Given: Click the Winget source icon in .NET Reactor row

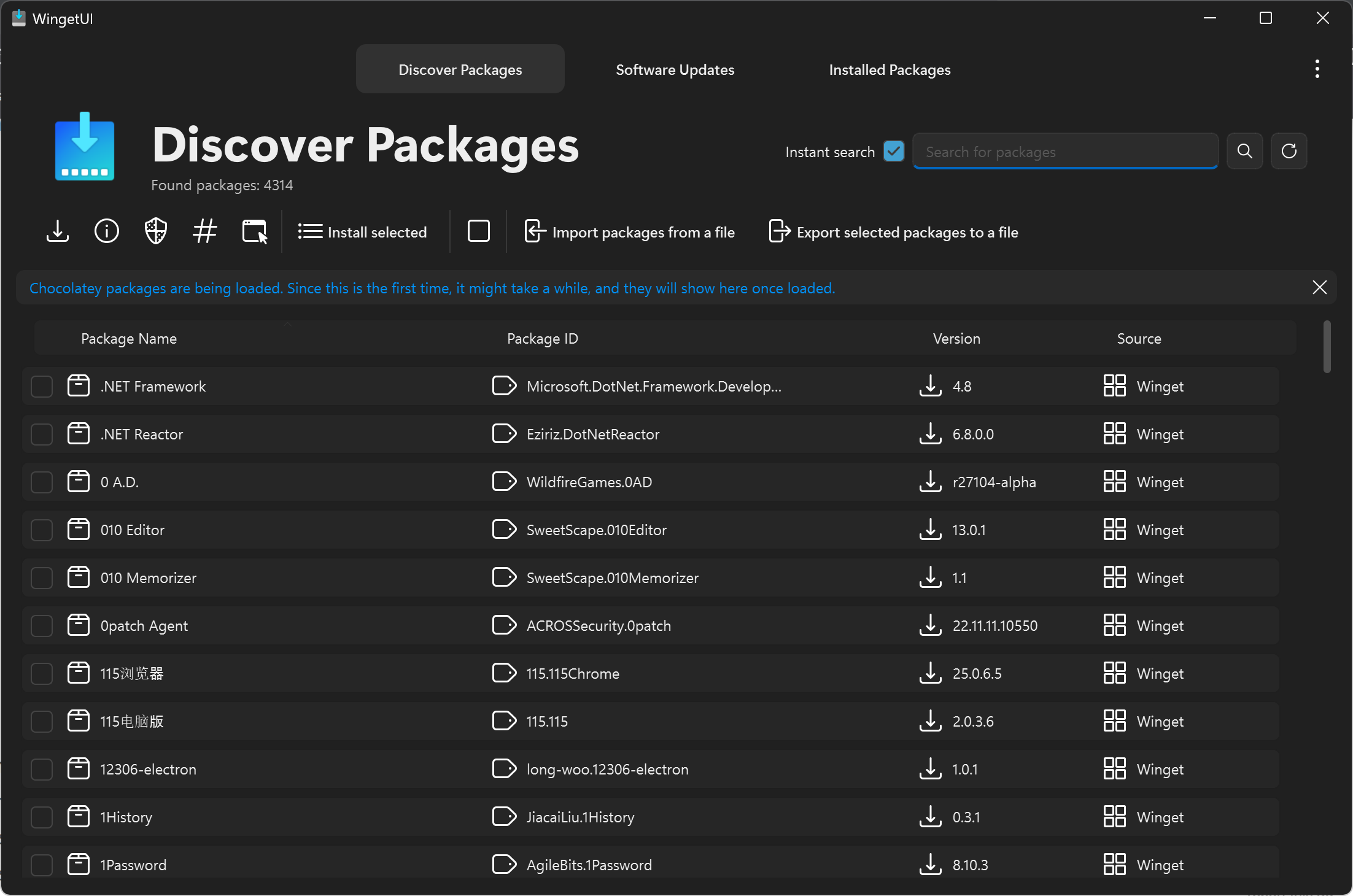Looking at the screenshot, I should coord(1115,433).
